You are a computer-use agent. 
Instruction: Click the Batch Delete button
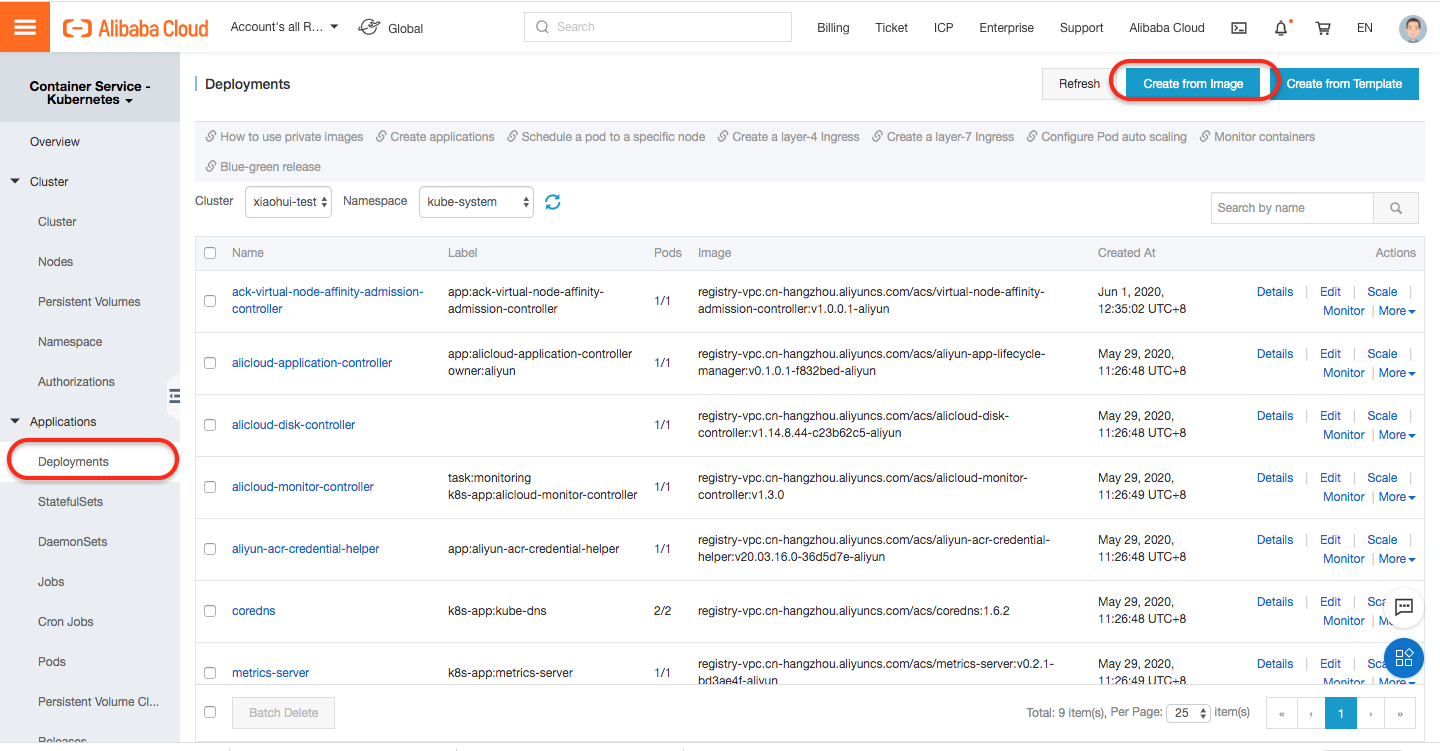pyautogui.click(x=284, y=713)
